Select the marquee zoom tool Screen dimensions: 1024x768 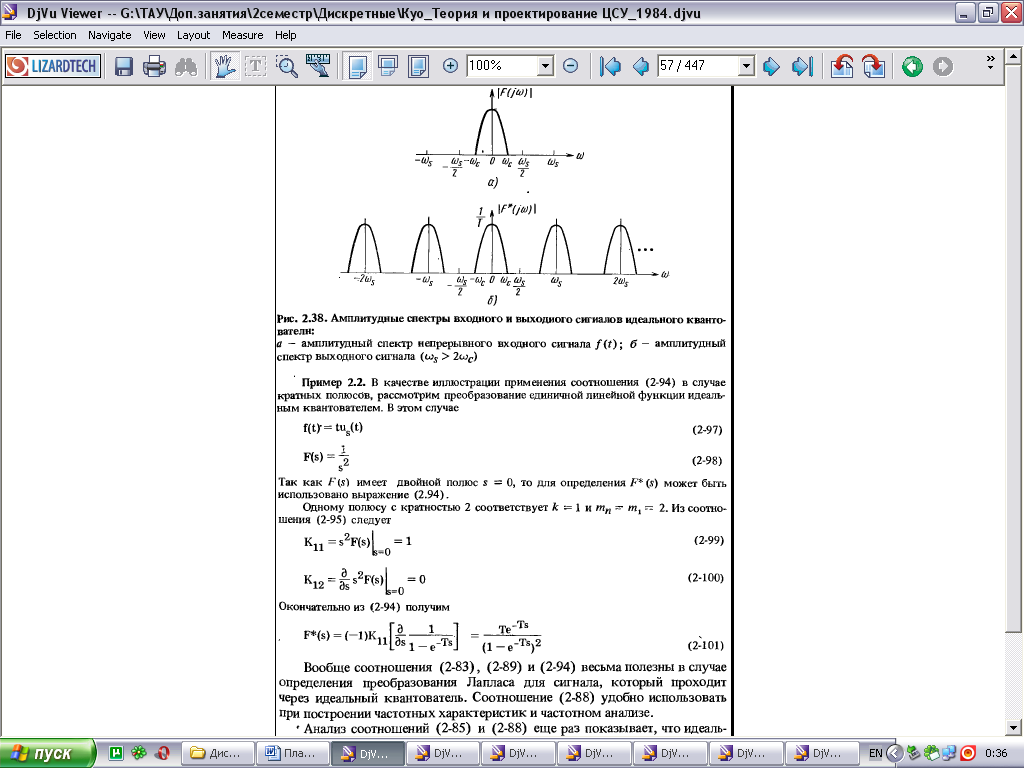[287, 66]
